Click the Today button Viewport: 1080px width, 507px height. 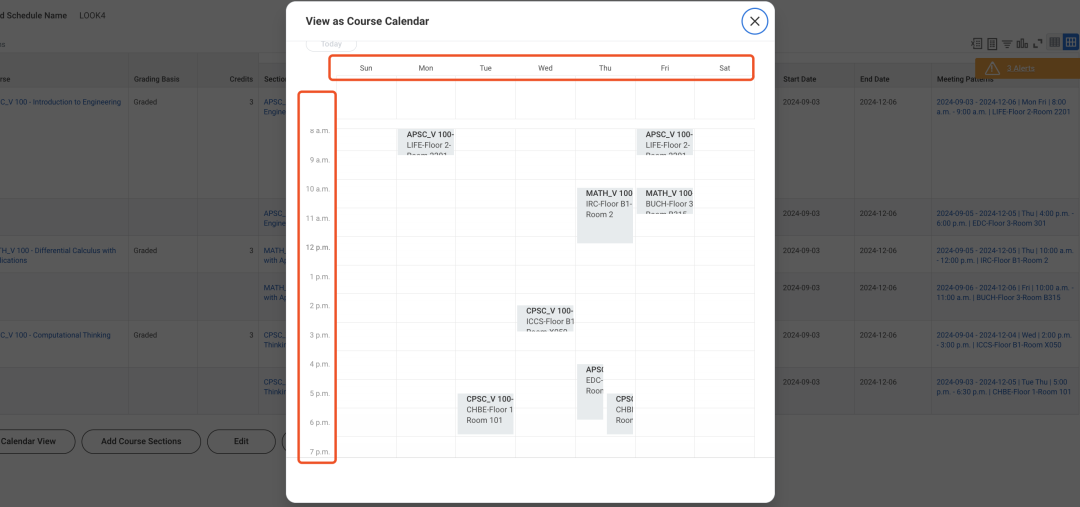tap(331, 44)
